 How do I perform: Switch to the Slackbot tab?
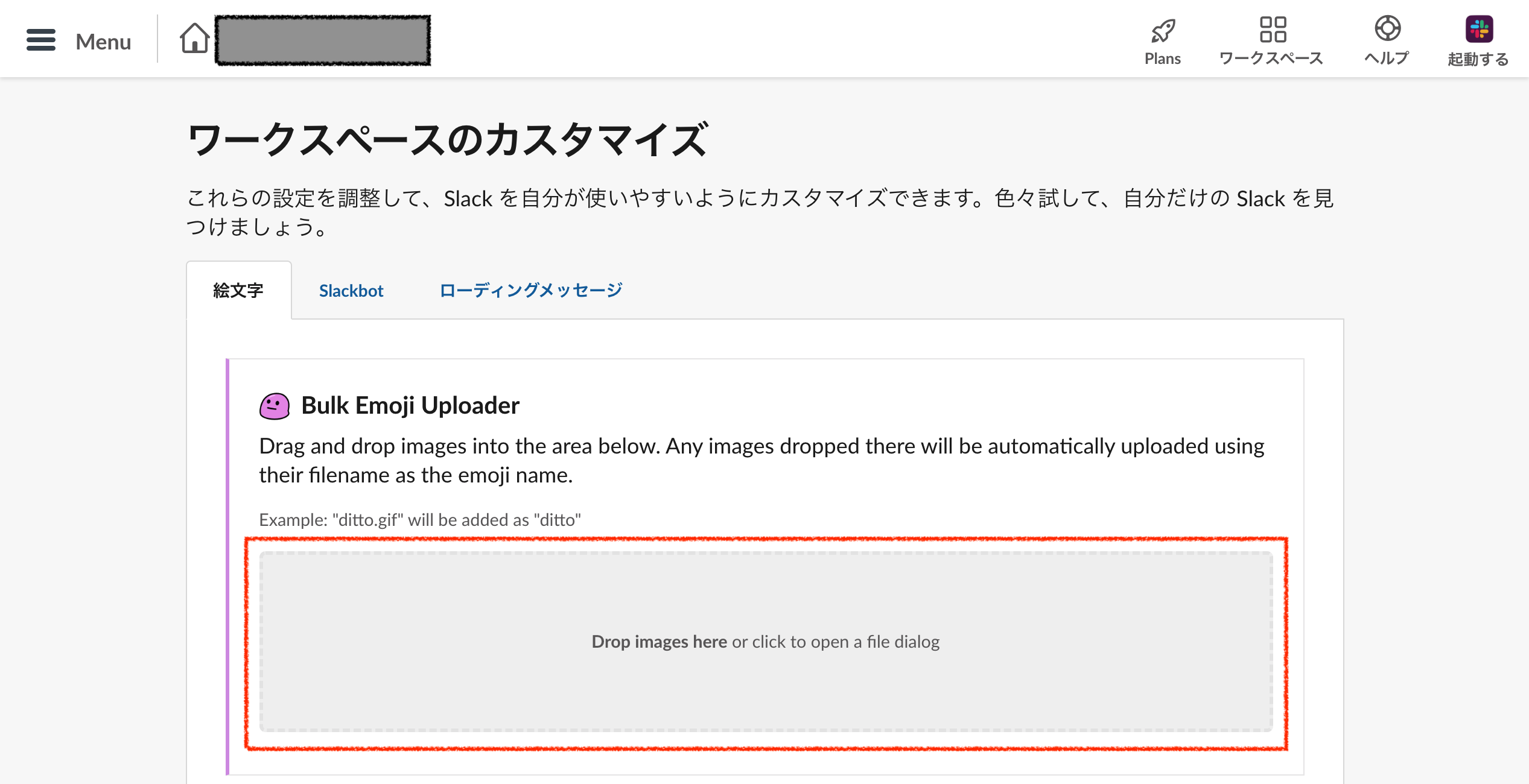351,291
